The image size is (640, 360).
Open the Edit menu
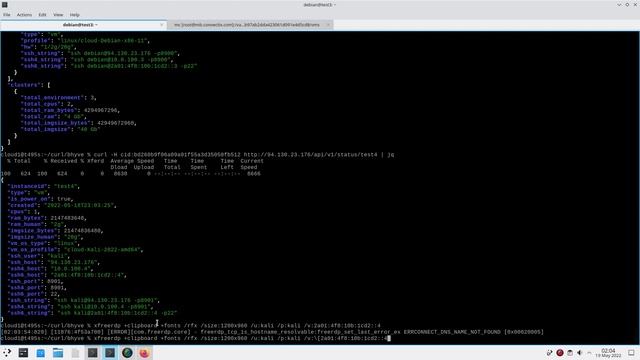42,15
